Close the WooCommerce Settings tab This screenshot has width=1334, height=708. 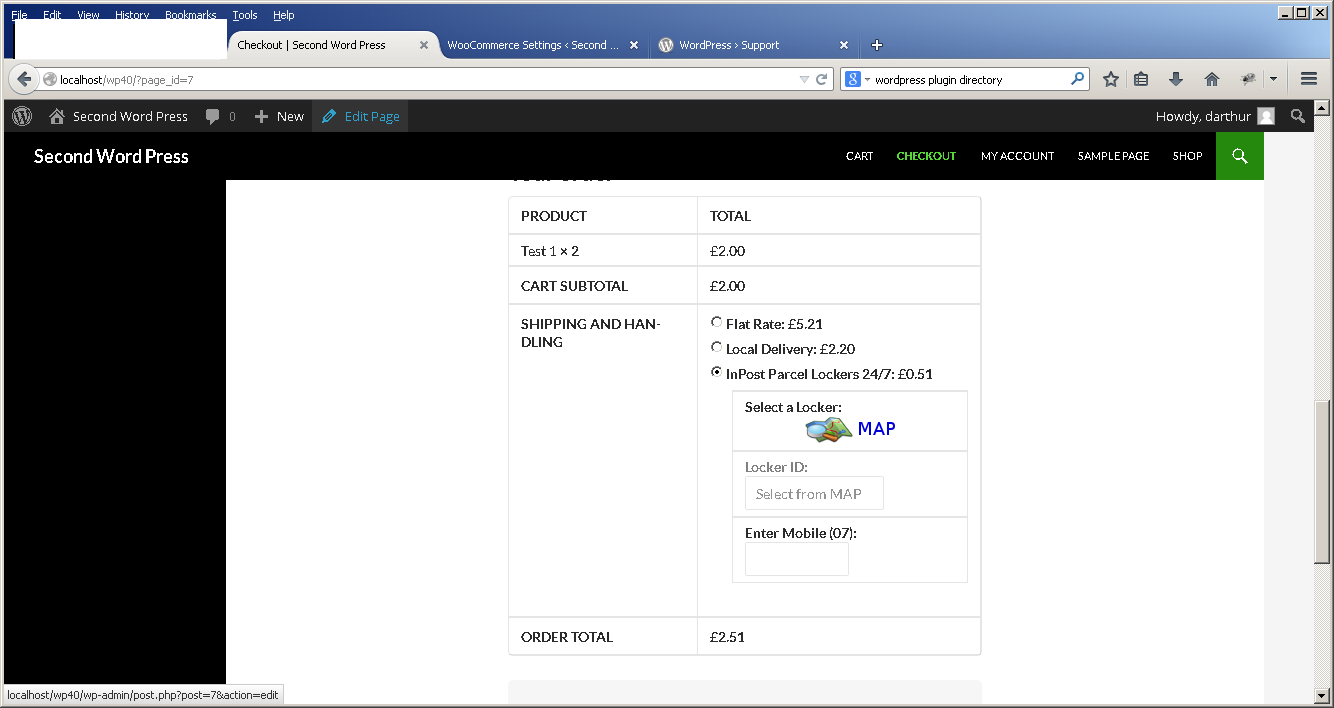634,45
